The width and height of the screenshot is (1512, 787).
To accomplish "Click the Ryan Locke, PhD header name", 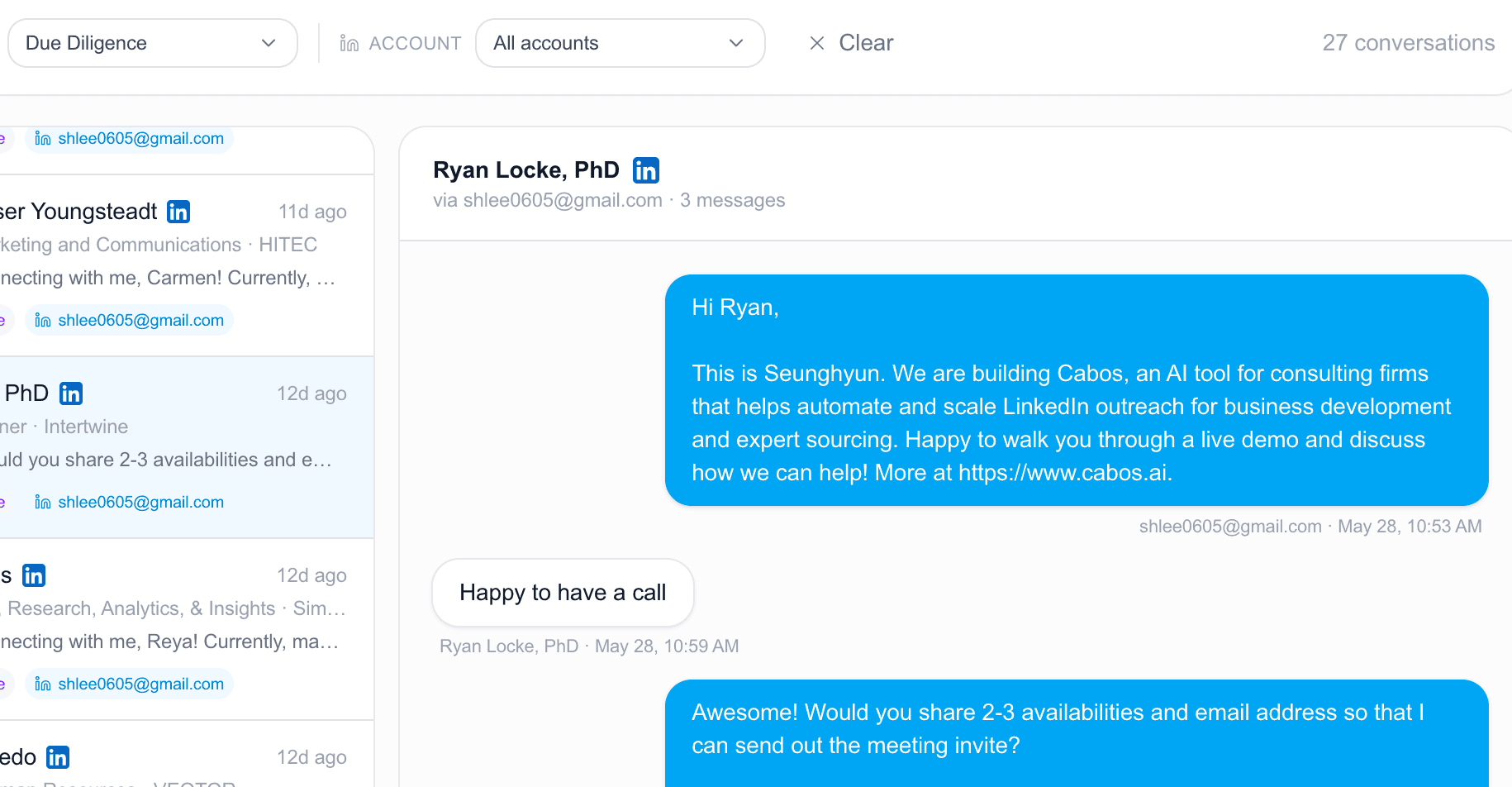I will (526, 170).
